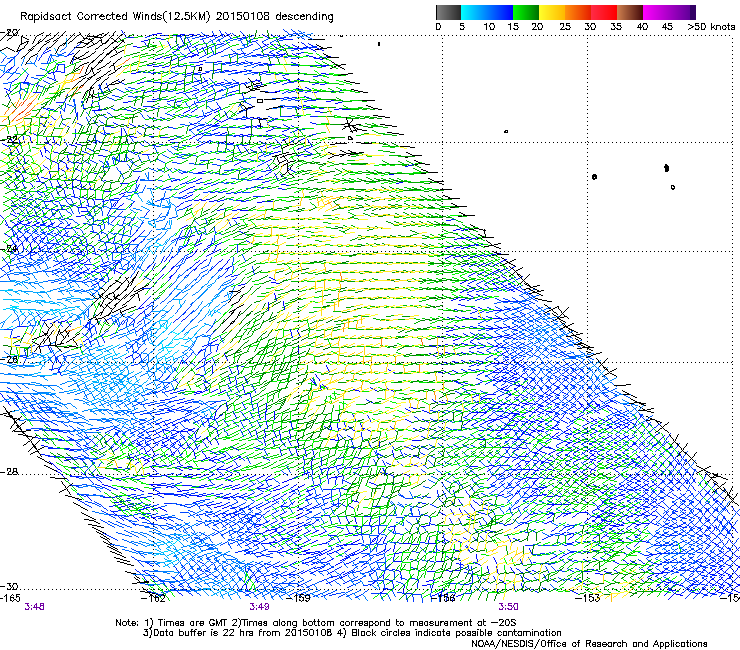This screenshot has width=740, height=650.
Task: Click the '-153' longitude axis label
Action: (588, 598)
